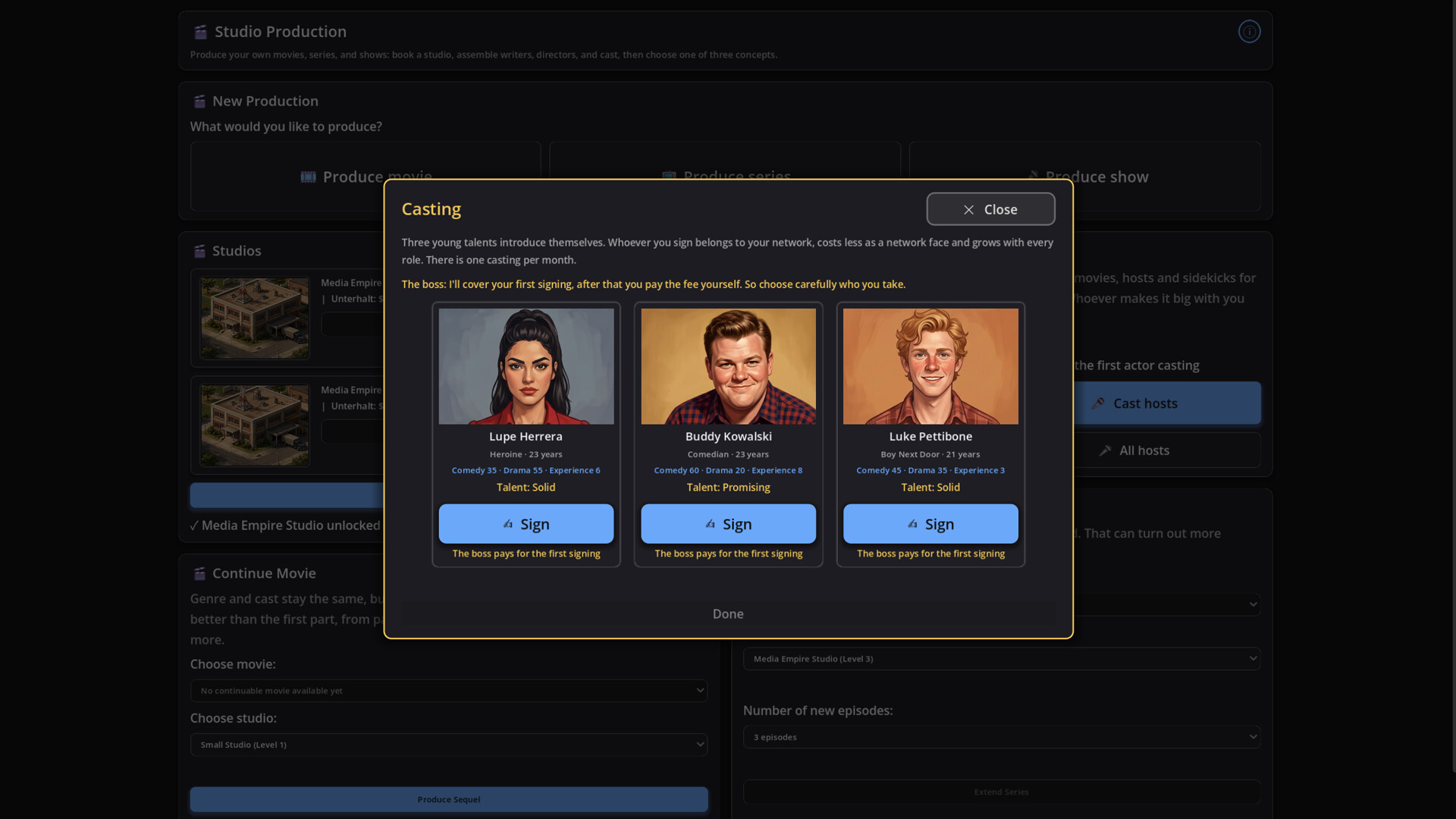
Task: Click 'Comedian · 23 years' text
Action: click(x=728, y=455)
